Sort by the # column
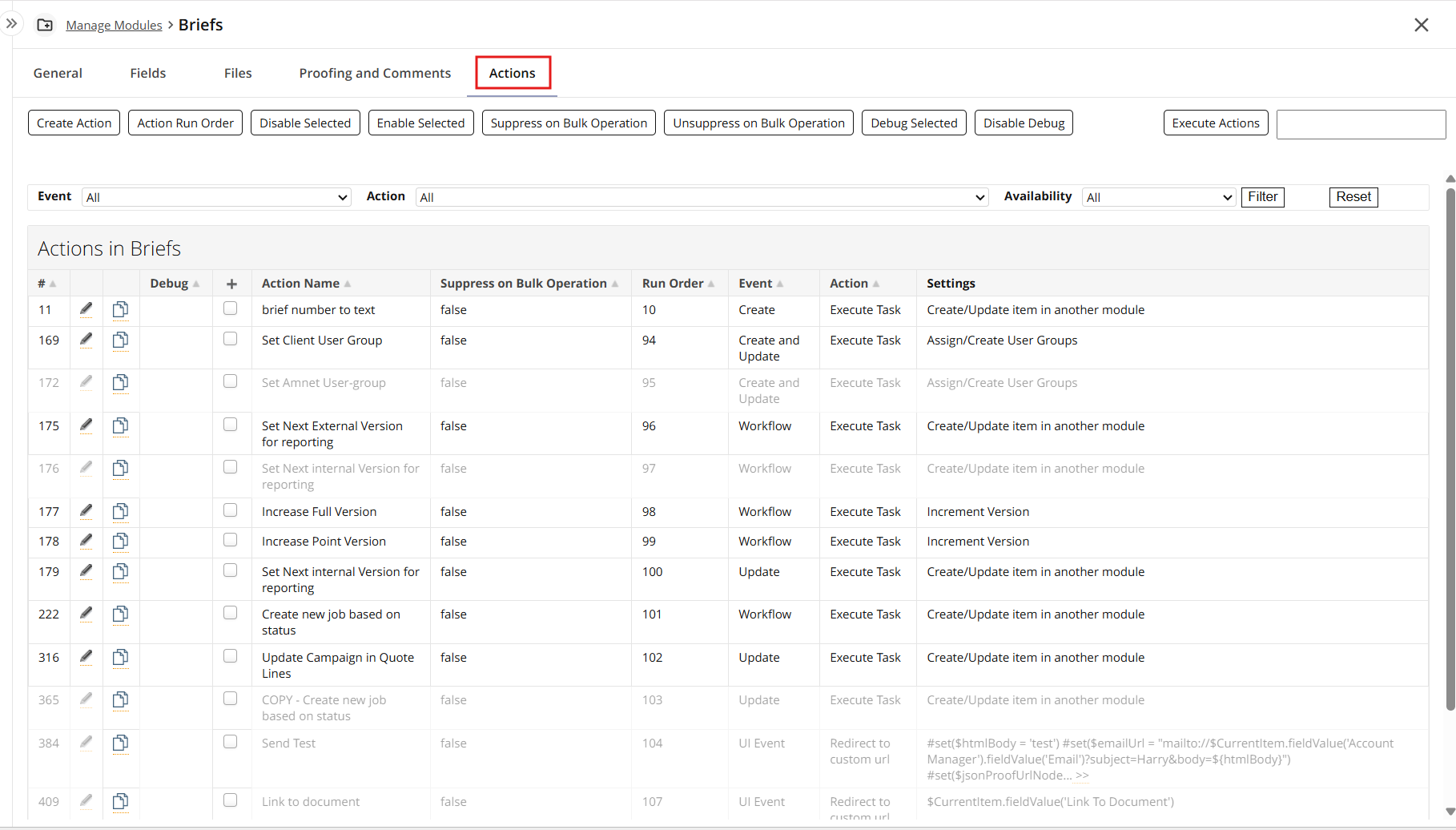The height and width of the screenshot is (830, 1456). point(46,284)
